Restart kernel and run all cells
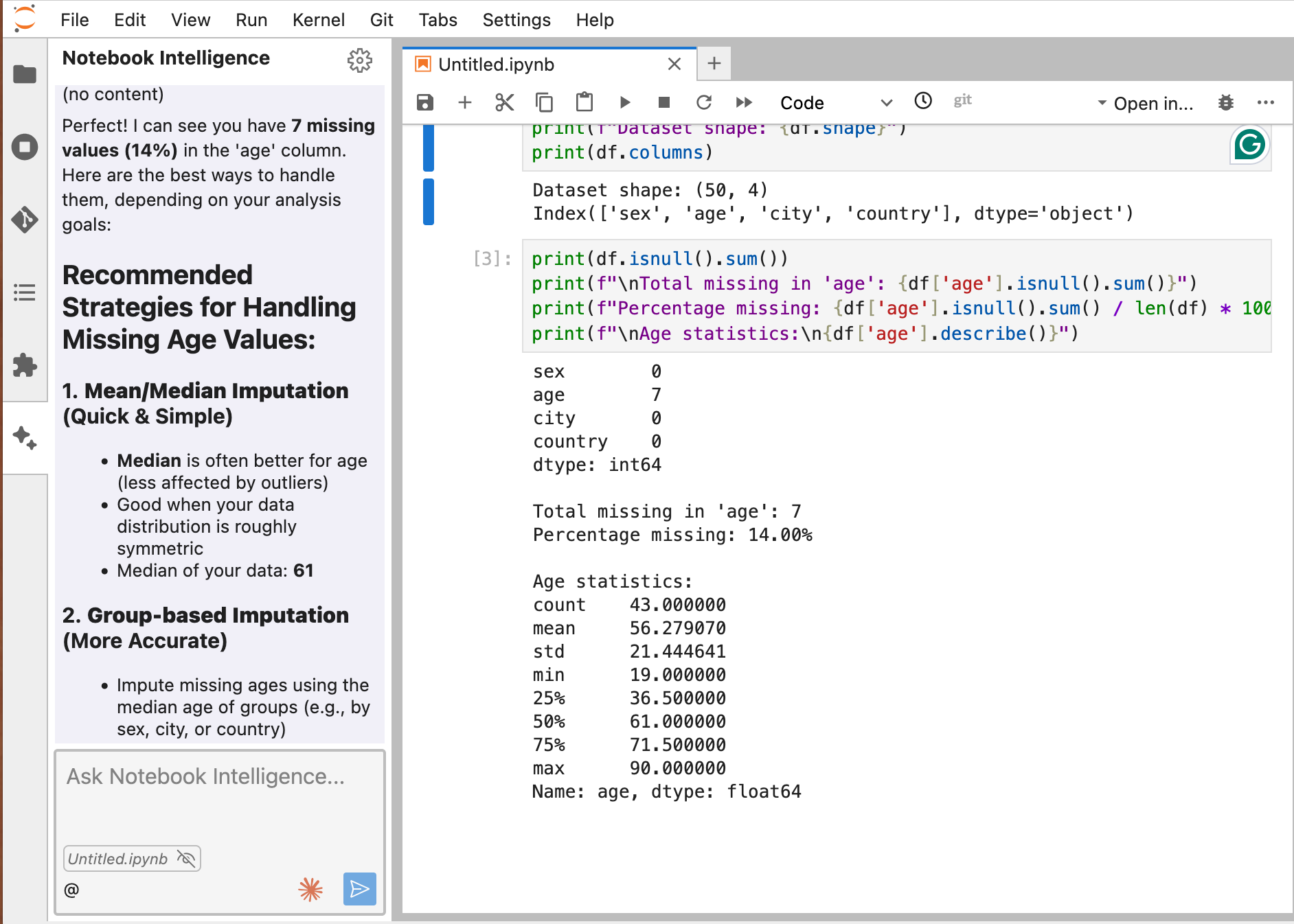1294x924 pixels. (x=744, y=102)
